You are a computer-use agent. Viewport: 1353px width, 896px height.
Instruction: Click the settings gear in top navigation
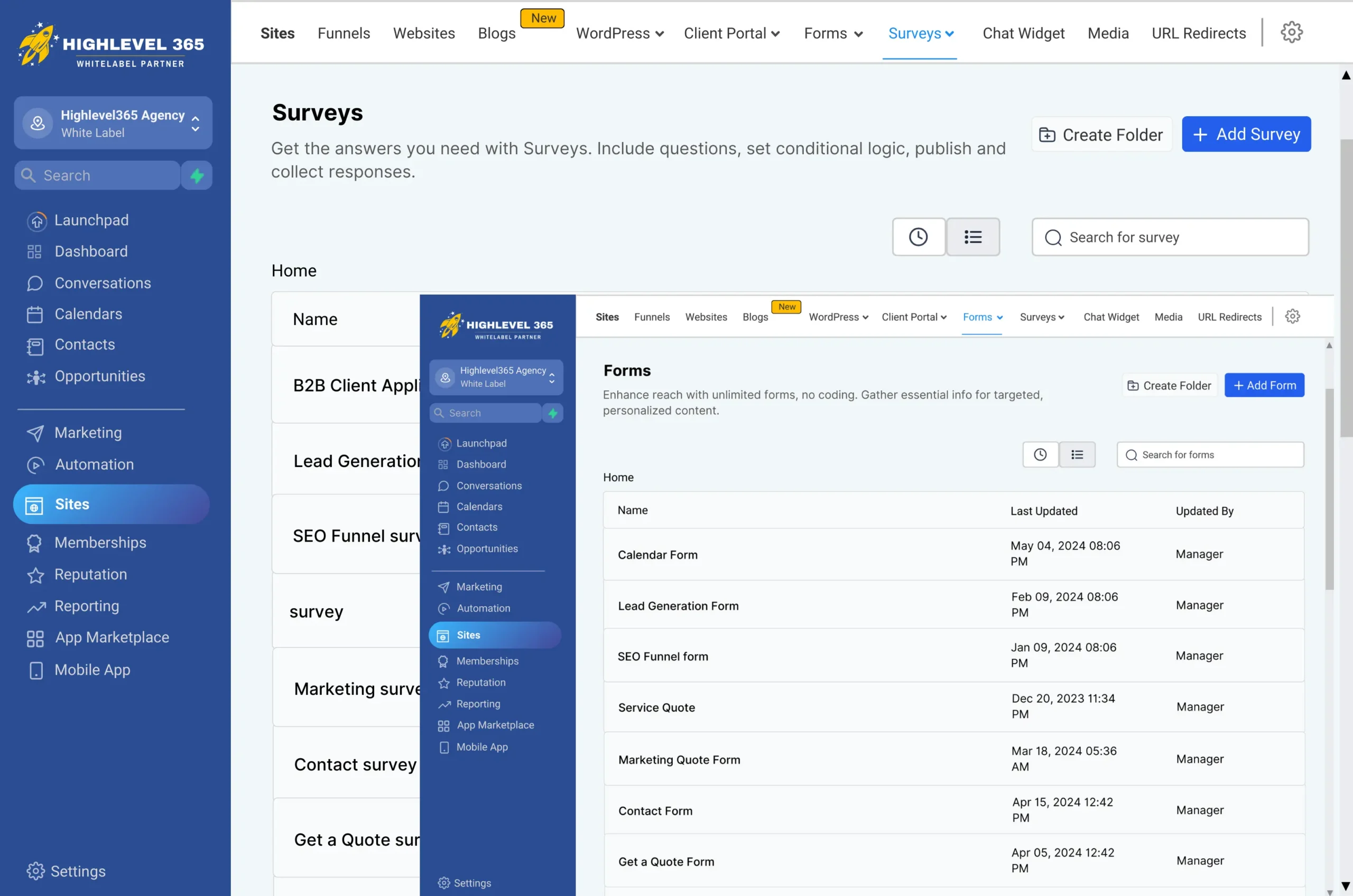click(x=1291, y=33)
